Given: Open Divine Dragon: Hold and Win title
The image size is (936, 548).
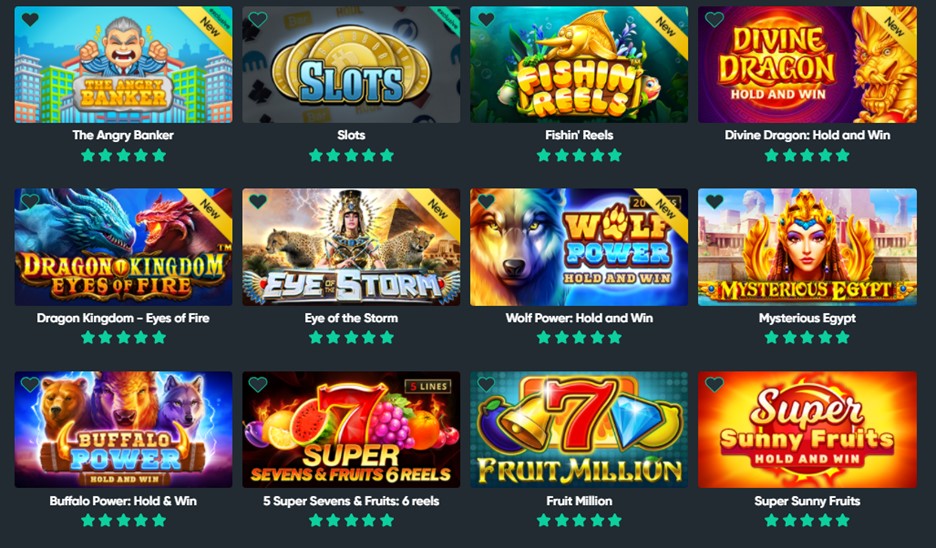Looking at the screenshot, I should pyautogui.click(x=807, y=135).
